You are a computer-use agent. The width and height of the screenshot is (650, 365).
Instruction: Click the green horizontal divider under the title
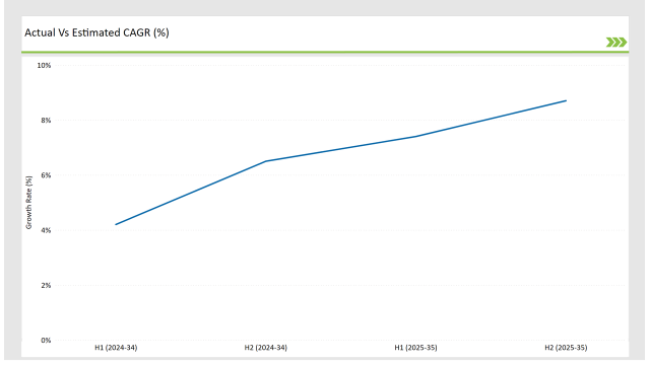pos(325,52)
